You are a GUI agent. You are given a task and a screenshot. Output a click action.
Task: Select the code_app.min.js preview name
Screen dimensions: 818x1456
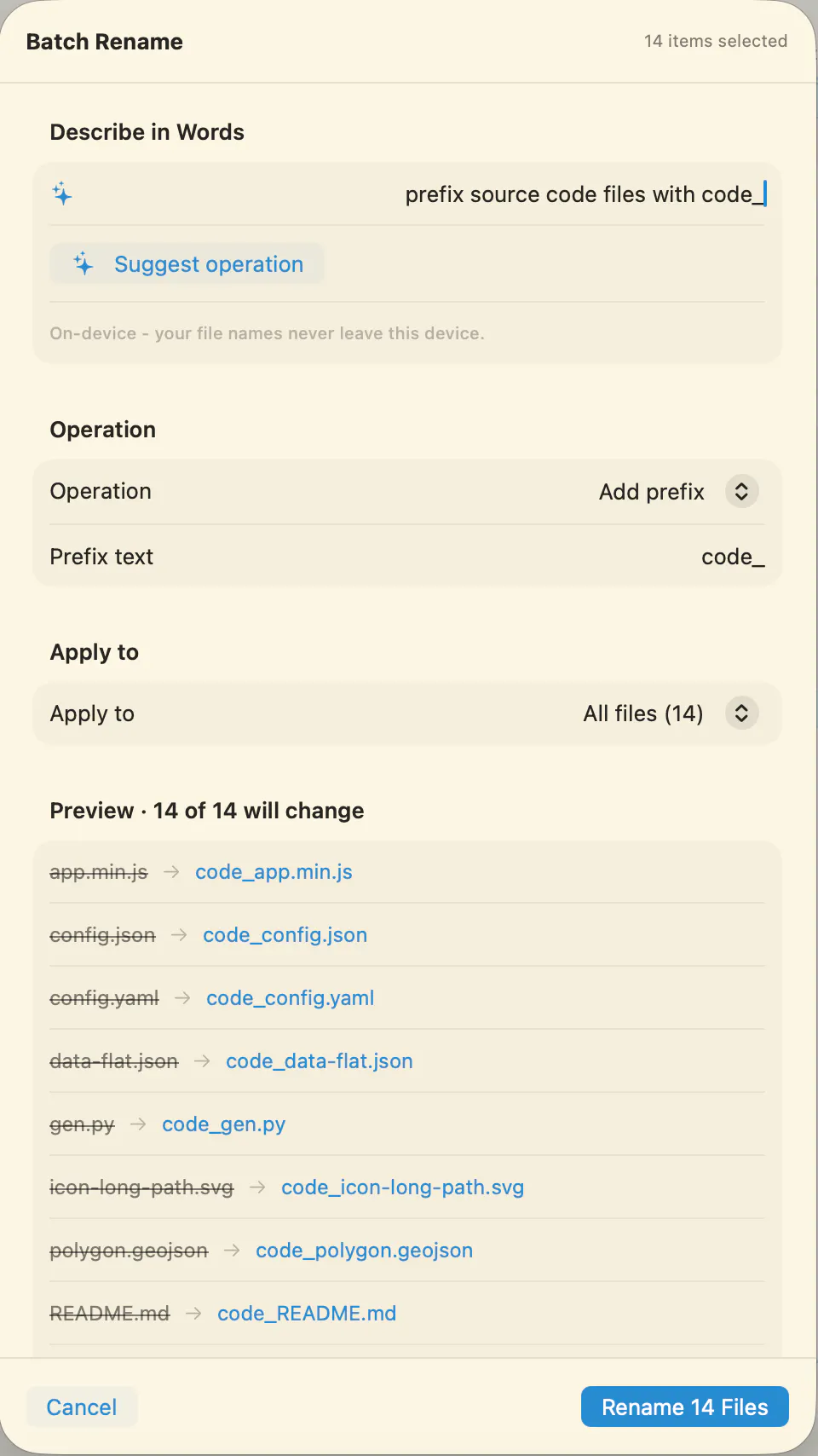coord(274,872)
